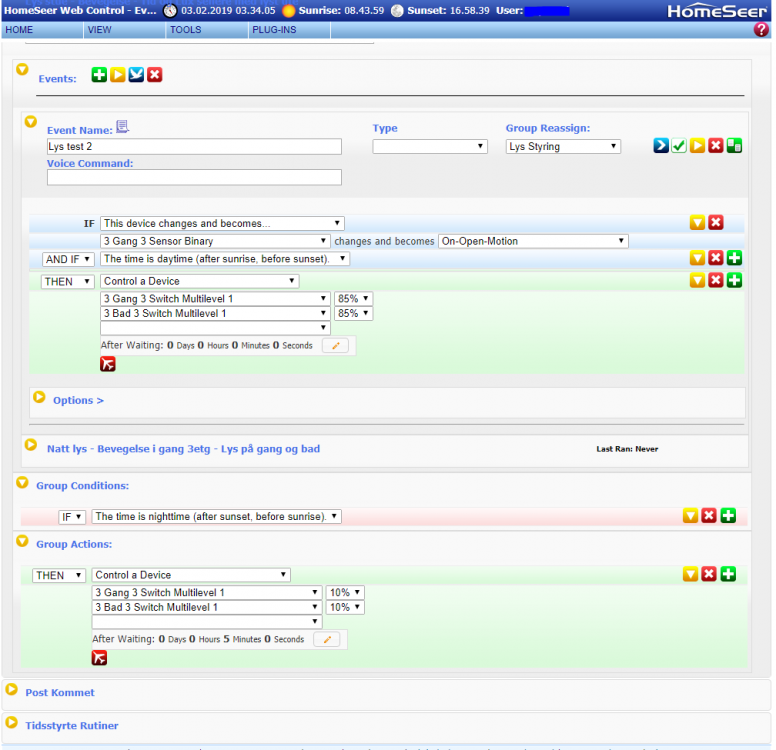Delete the AND IF daytime condition

716,259
